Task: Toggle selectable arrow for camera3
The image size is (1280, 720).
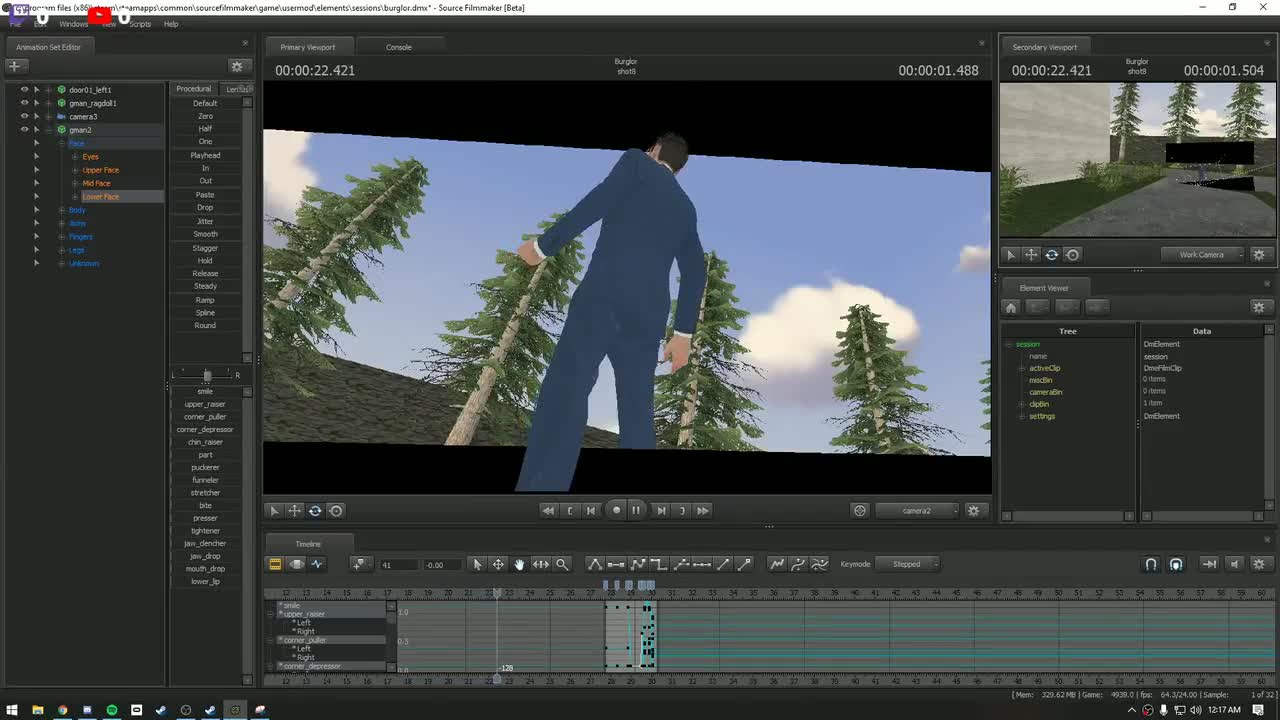Action: point(36,116)
